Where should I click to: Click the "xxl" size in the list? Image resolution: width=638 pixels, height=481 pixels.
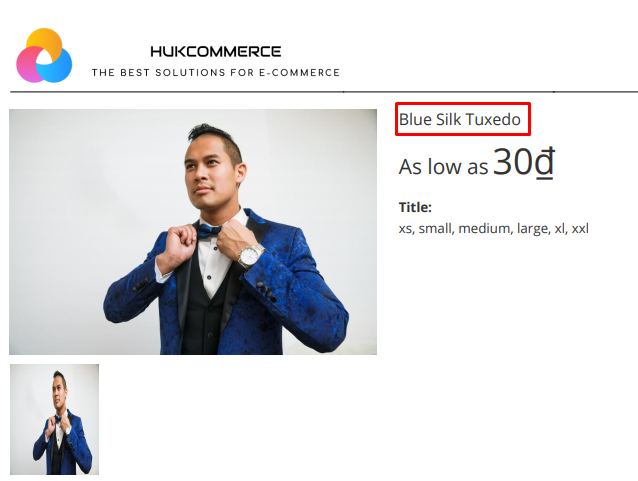(580, 228)
